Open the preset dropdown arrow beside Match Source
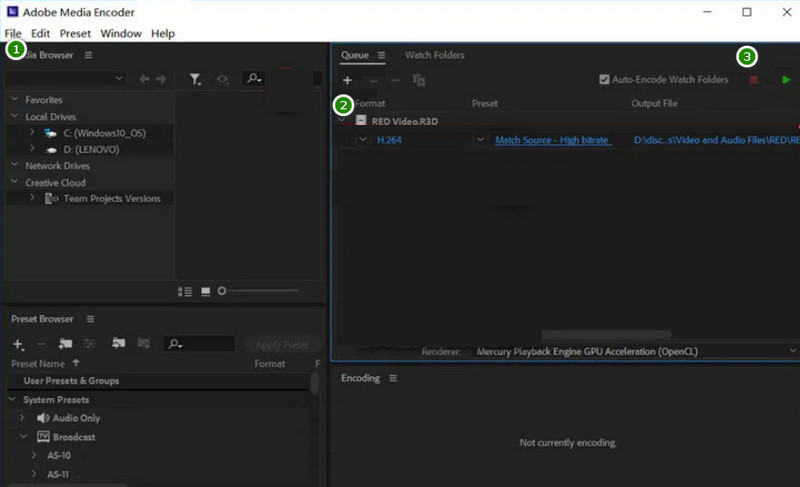 click(480, 140)
